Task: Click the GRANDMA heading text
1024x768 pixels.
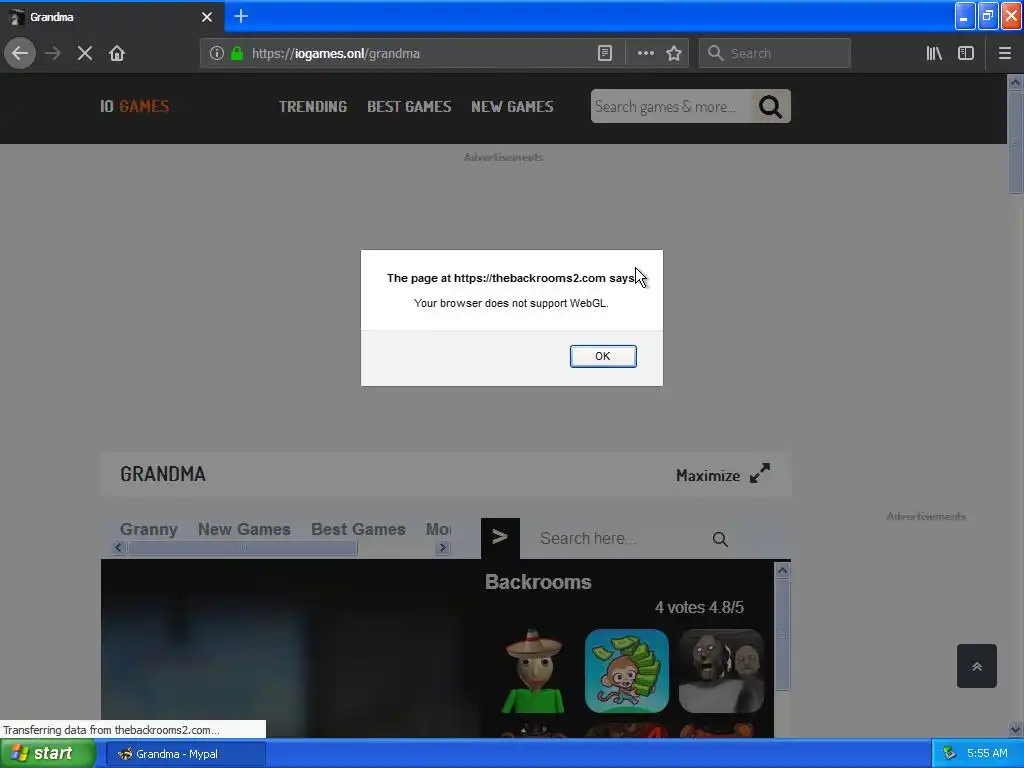Action: pos(163,474)
